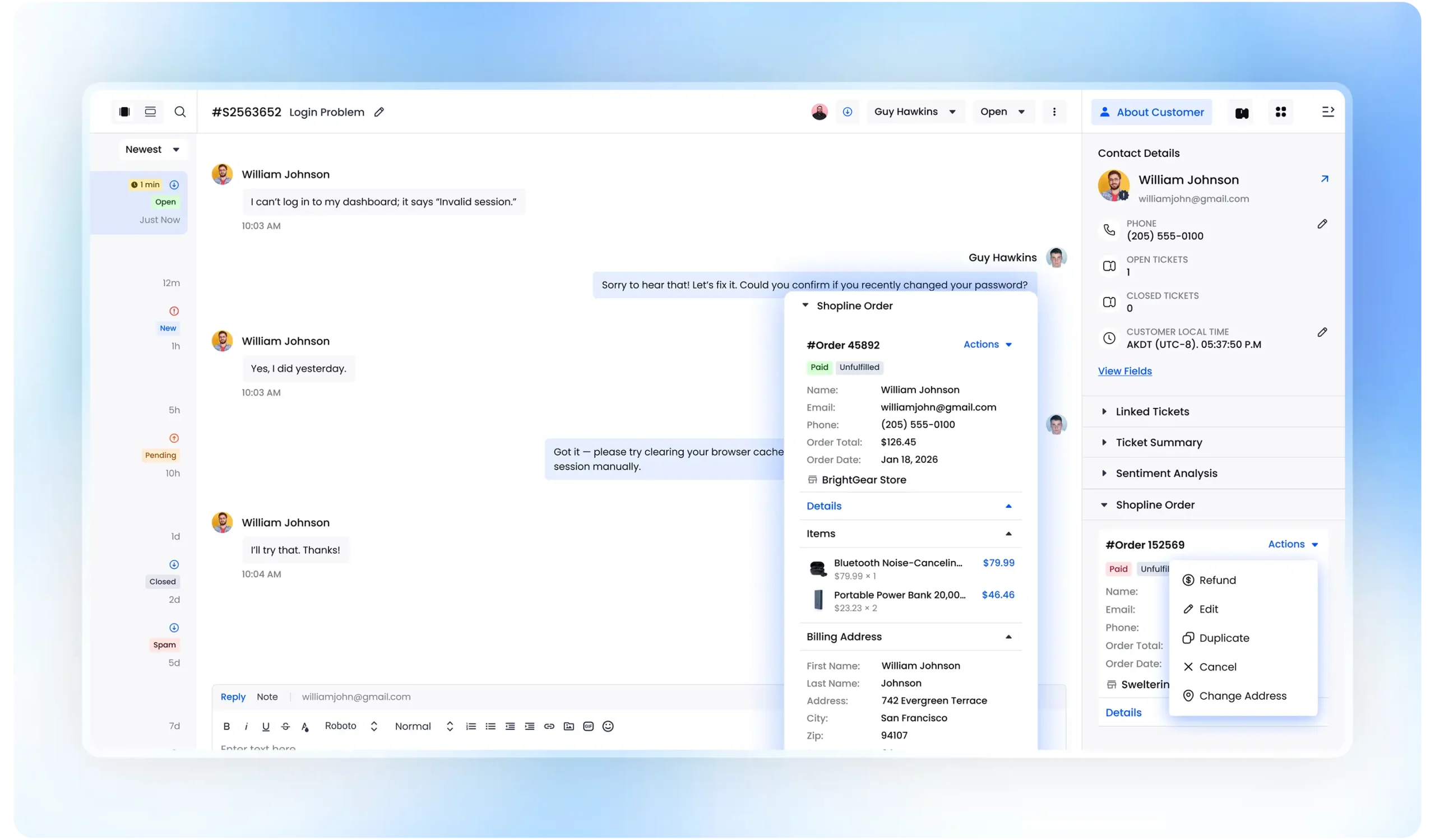Switch to the Note tab
This screenshot has width=1435, height=840.
[x=267, y=697]
